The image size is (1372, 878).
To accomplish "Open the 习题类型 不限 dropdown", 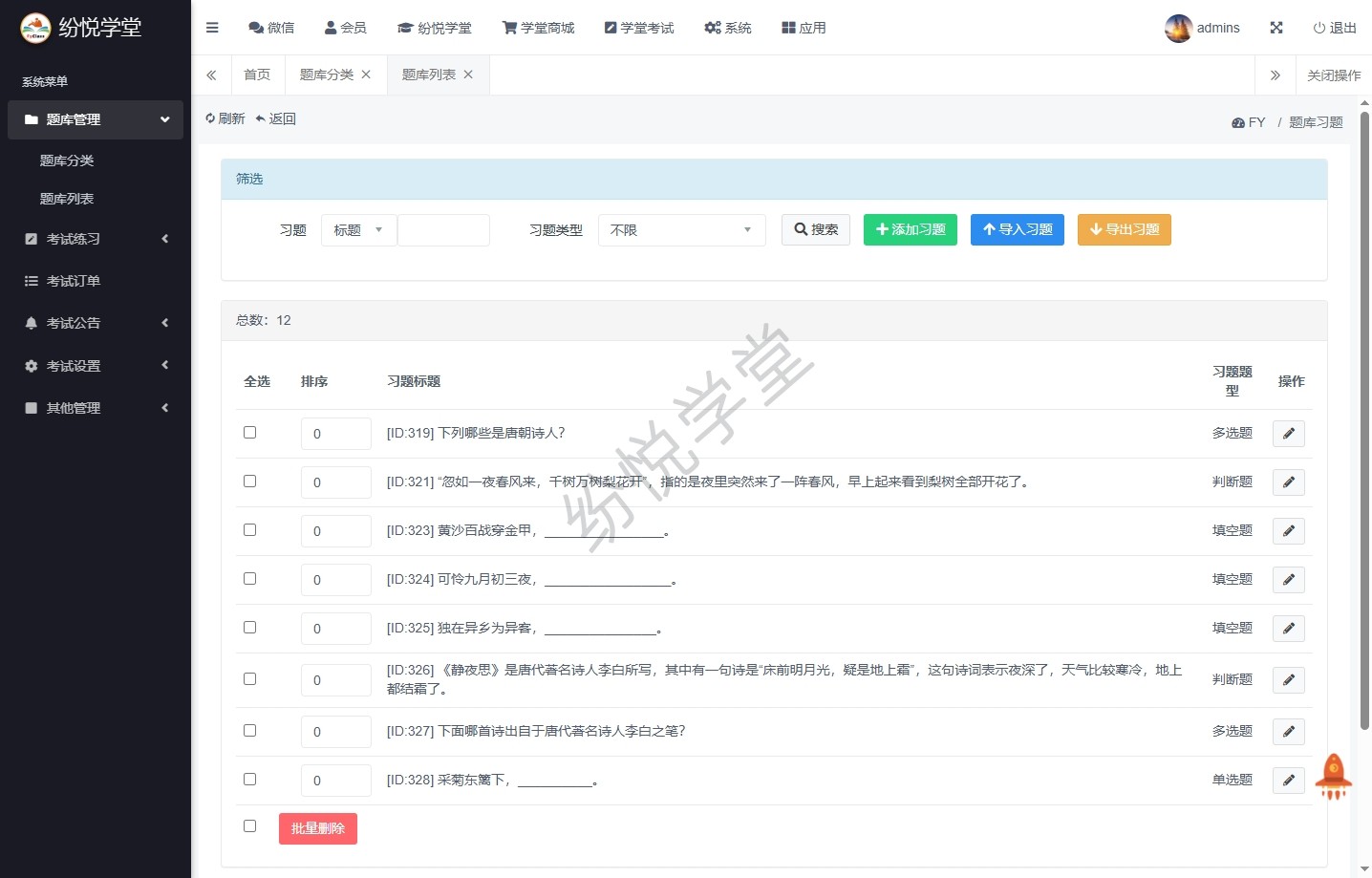I will [x=681, y=230].
